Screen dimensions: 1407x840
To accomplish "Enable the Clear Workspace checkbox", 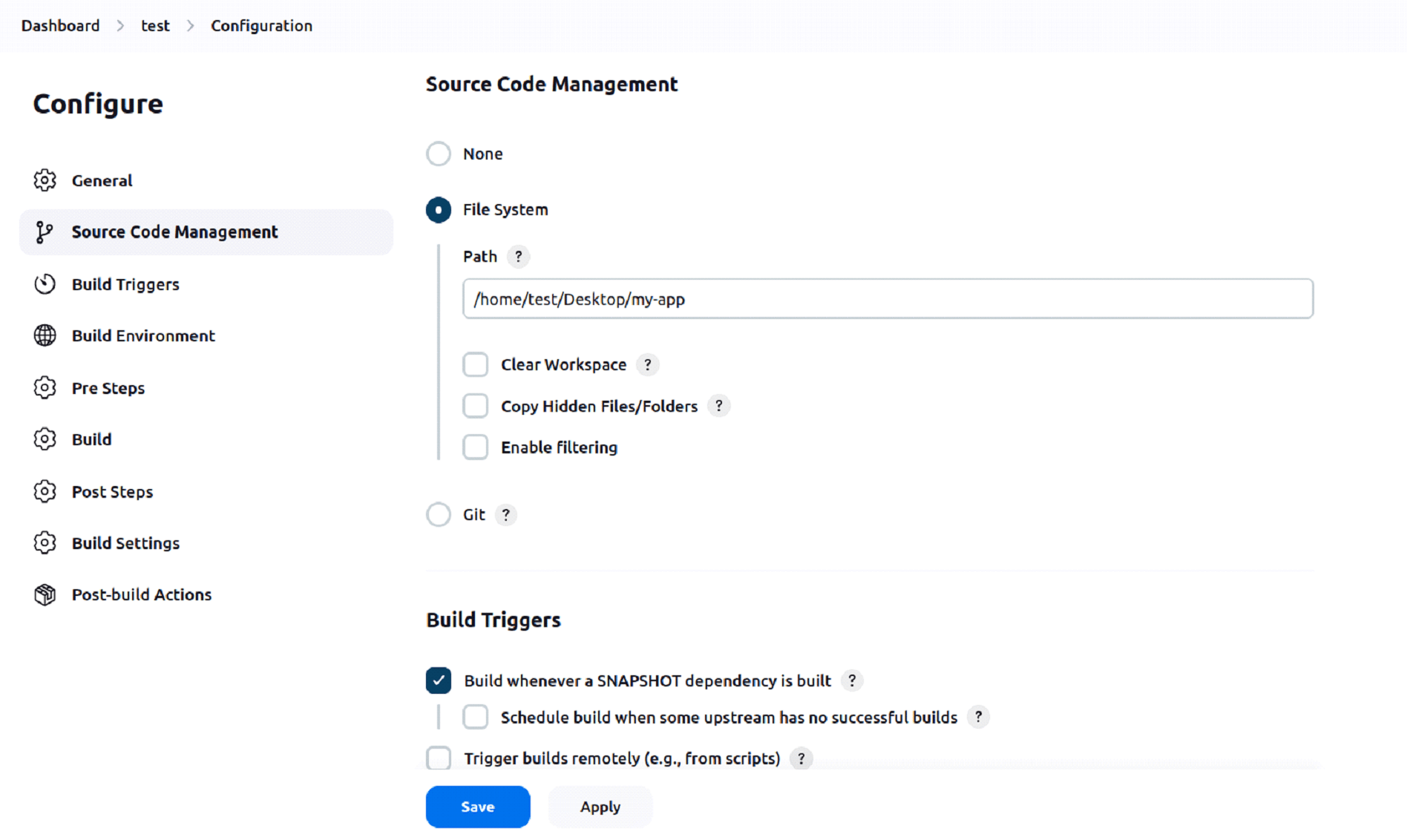I will point(475,364).
